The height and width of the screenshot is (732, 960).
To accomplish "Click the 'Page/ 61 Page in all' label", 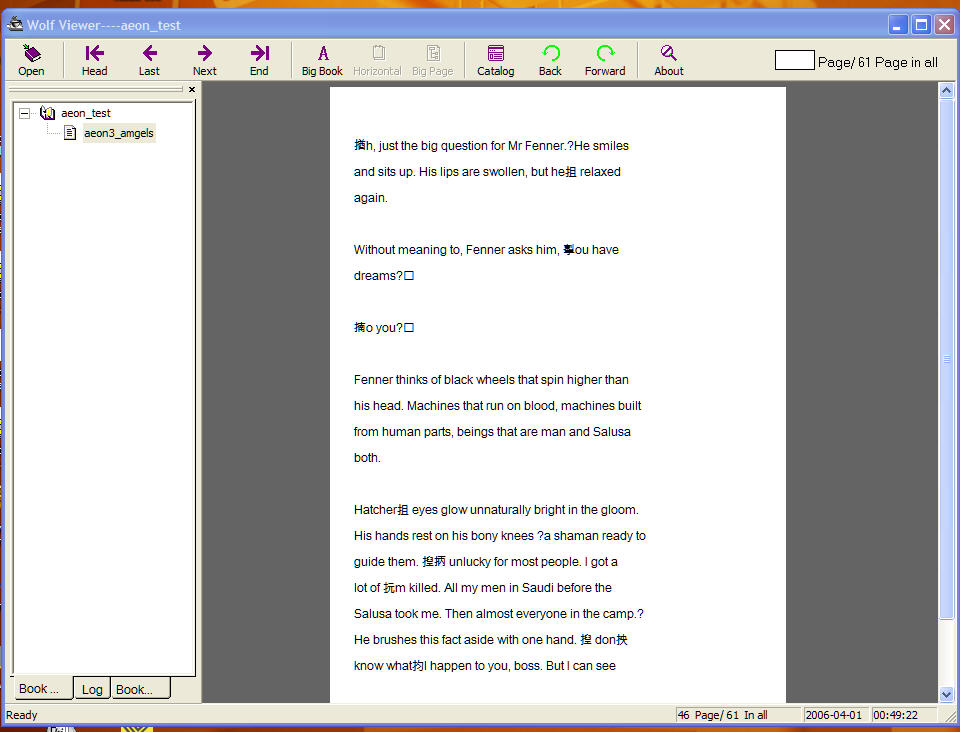I will click(x=877, y=62).
